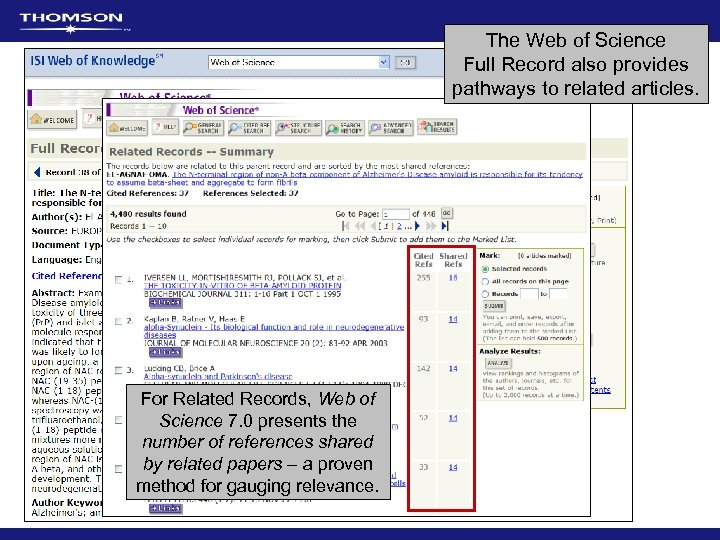Screen dimensions: 720x540
Task: Open the Cited References link in Full Record window
Action: (x=67, y=276)
